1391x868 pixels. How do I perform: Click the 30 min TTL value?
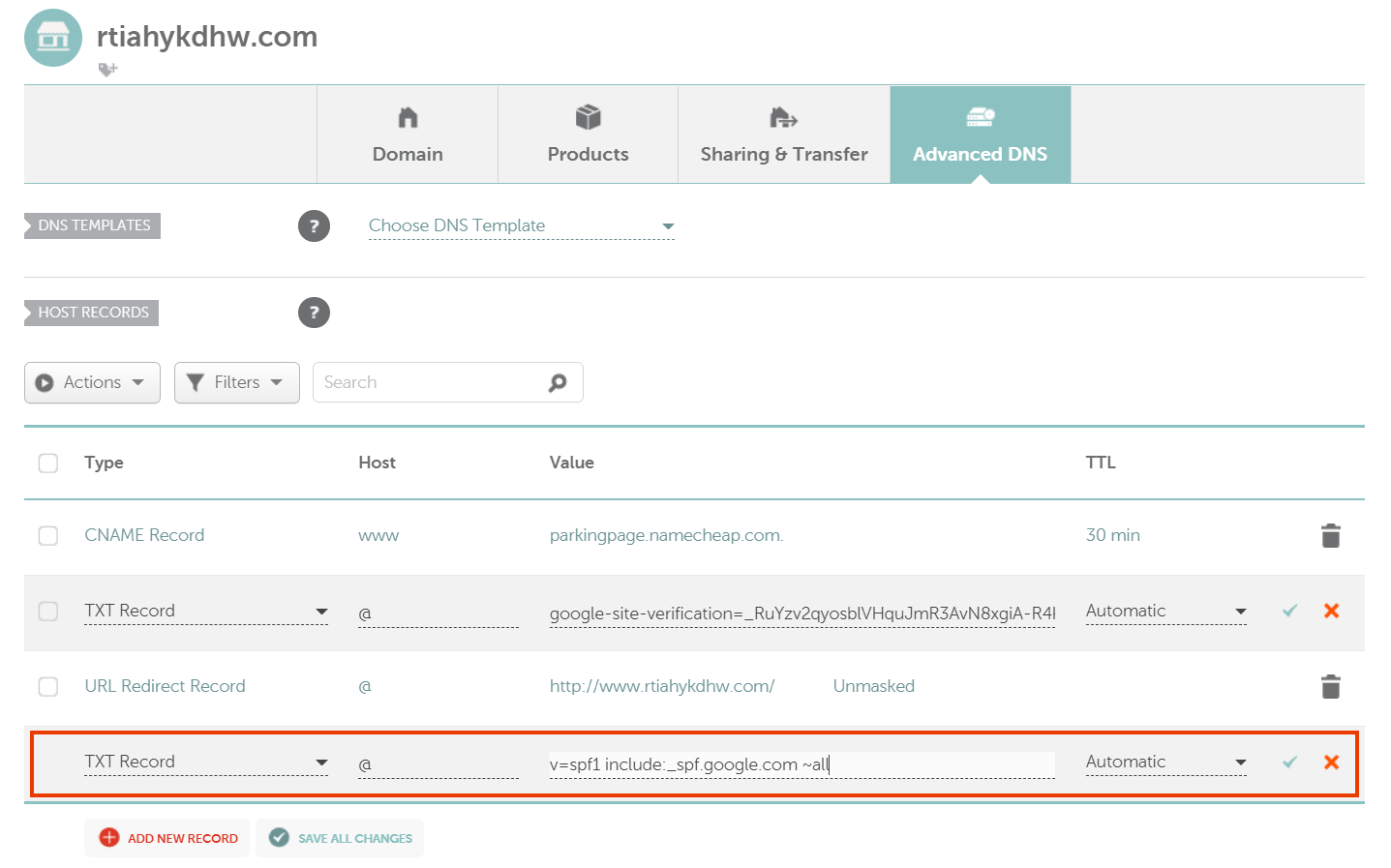tap(1113, 535)
